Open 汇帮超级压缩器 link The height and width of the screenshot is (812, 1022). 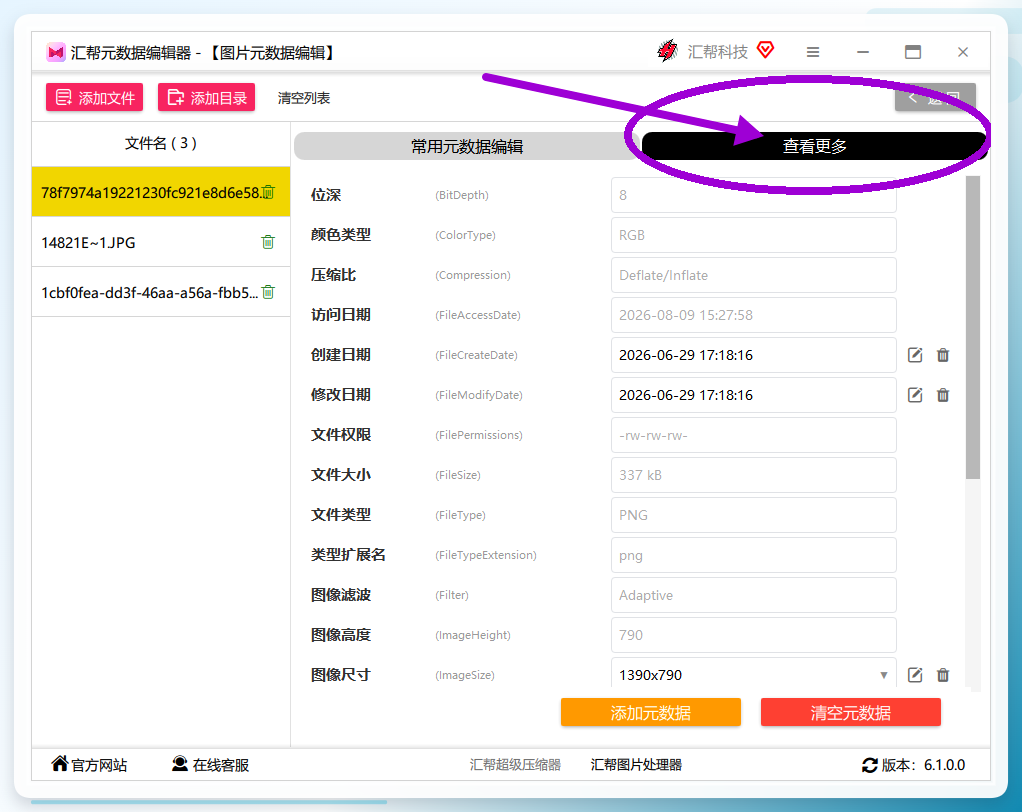click(x=515, y=765)
